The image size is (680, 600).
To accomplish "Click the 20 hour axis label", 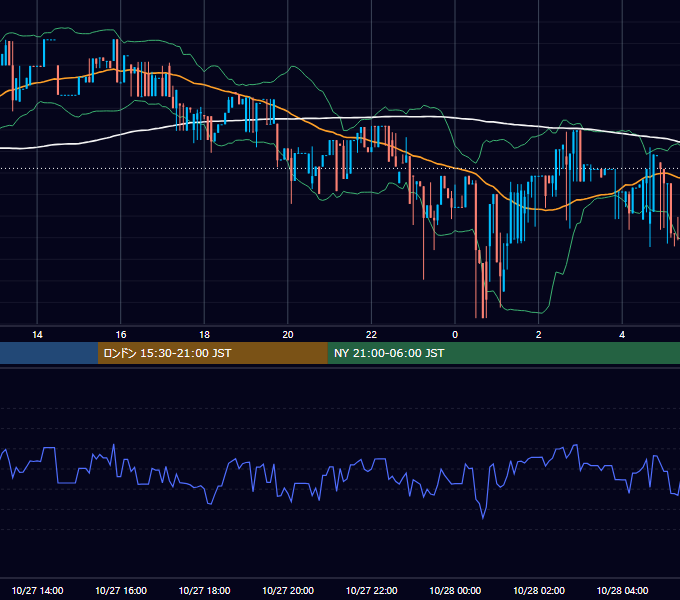I will tap(288, 335).
